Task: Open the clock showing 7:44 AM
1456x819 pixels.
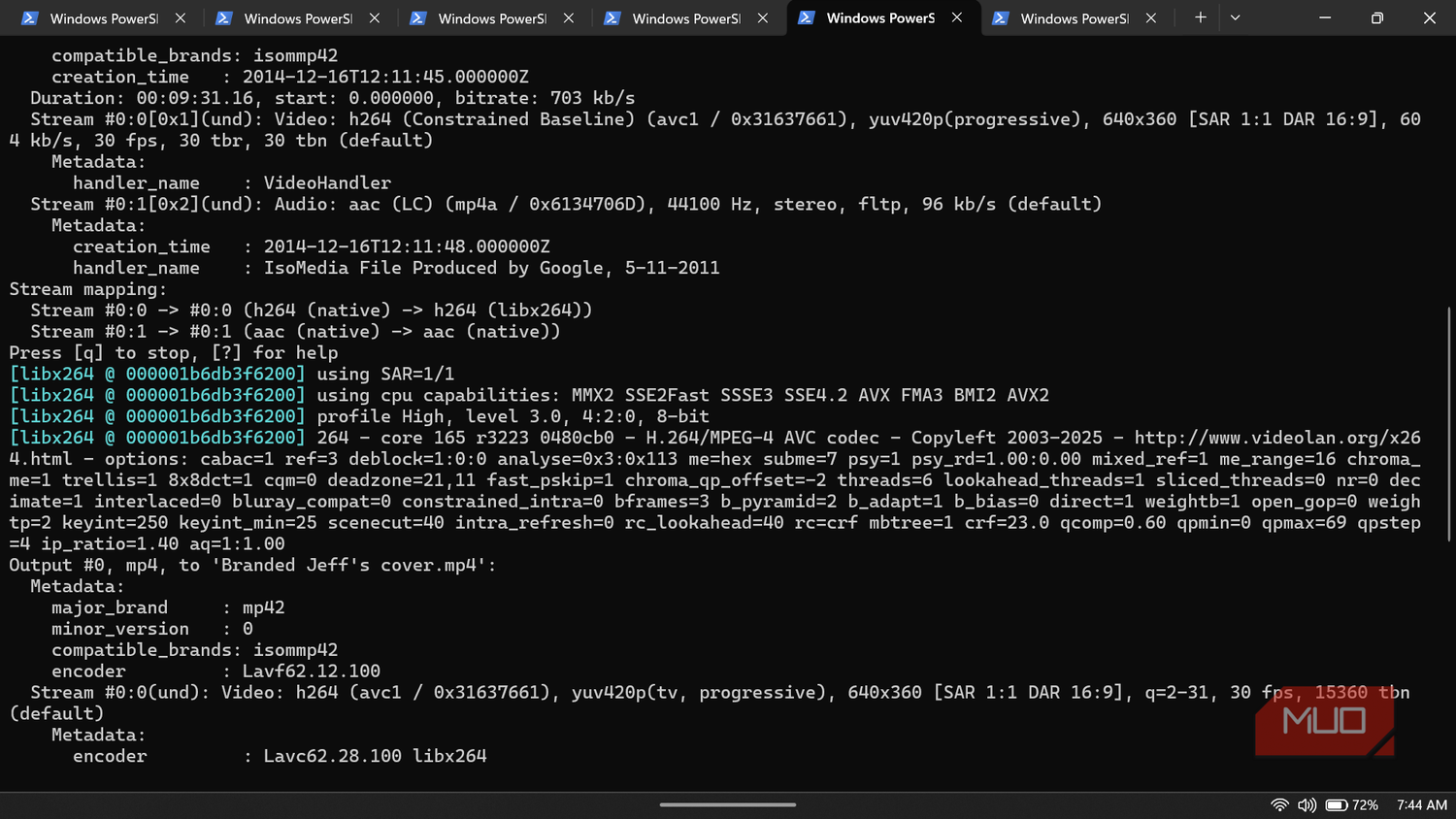Action: [x=1422, y=805]
